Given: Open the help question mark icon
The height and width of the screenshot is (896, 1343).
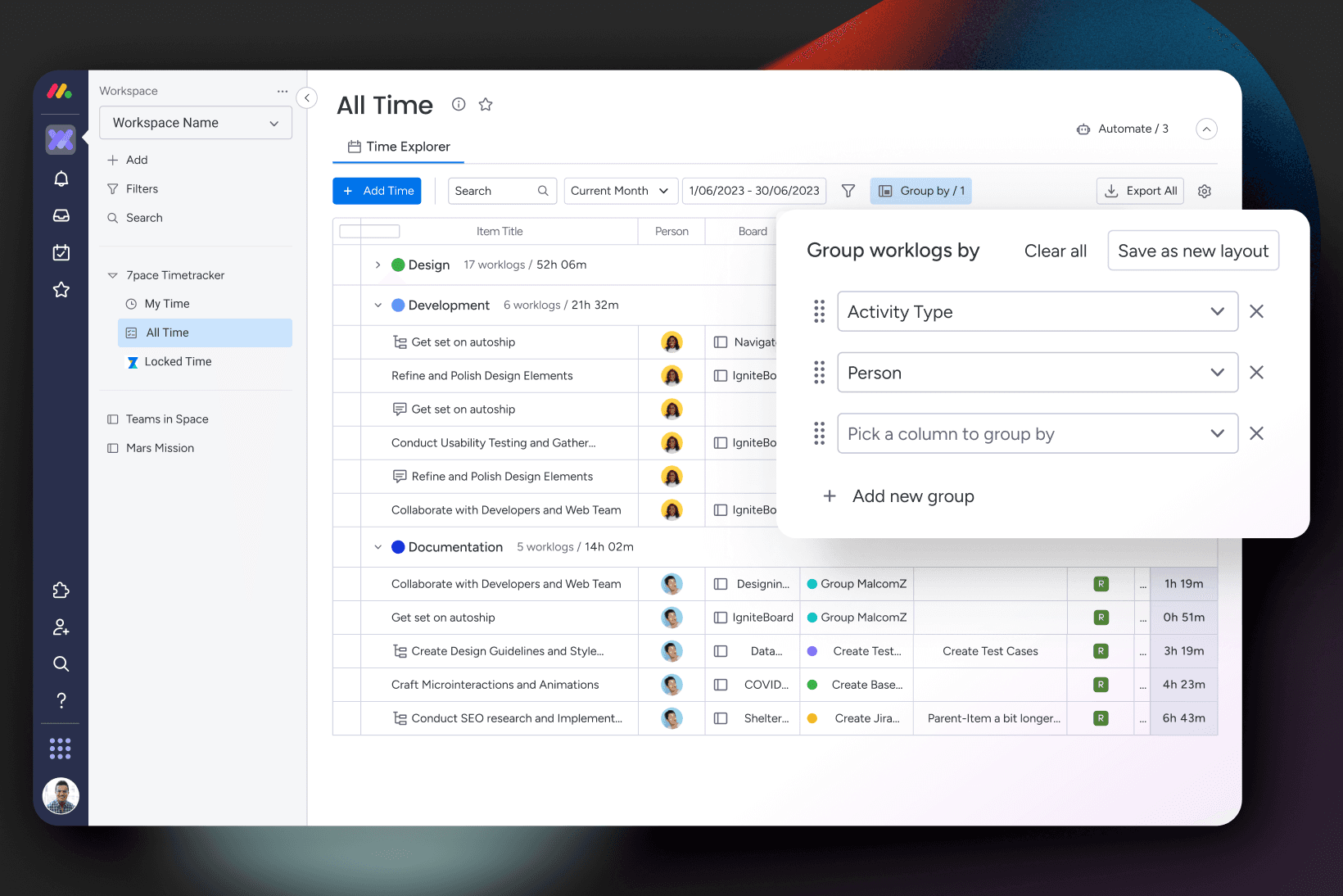Looking at the screenshot, I should click(61, 700).
